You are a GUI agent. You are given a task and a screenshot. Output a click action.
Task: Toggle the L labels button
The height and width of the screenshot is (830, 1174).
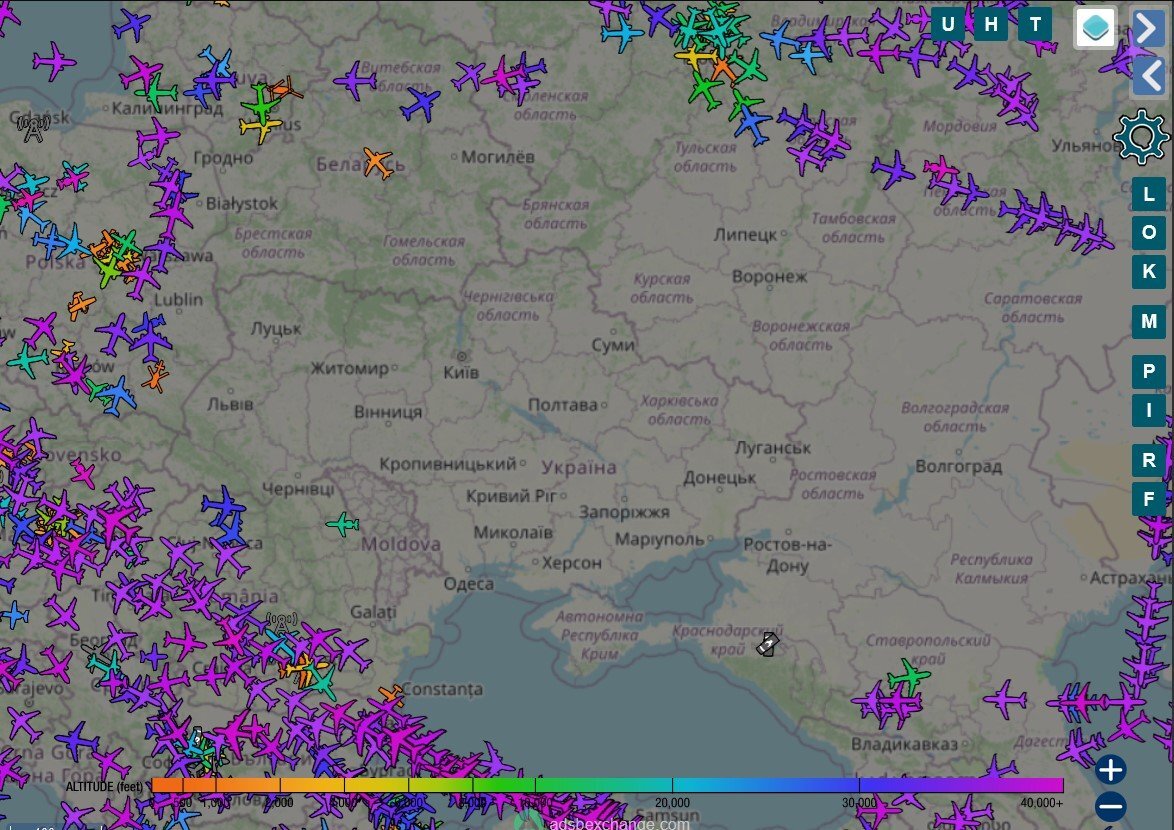click(x=1149, y=194)
